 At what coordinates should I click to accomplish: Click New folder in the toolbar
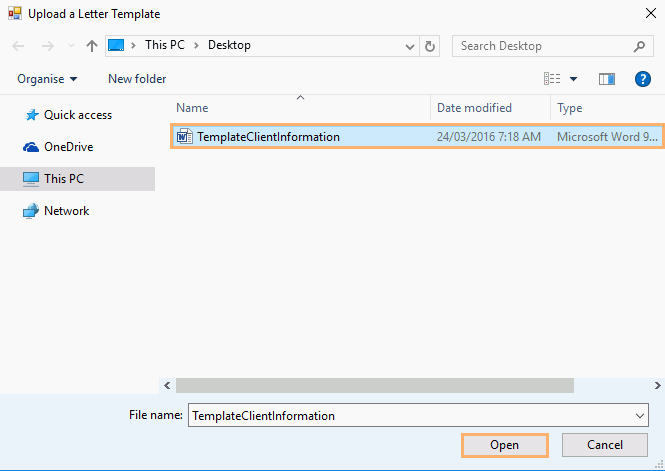point(137,79)
